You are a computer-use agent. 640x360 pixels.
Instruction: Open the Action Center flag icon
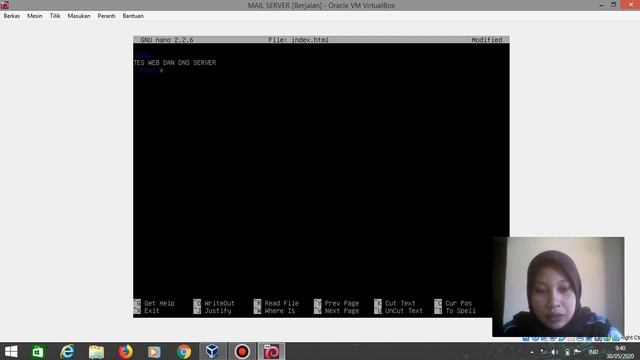pyautogui.click(x=577, y=352)
